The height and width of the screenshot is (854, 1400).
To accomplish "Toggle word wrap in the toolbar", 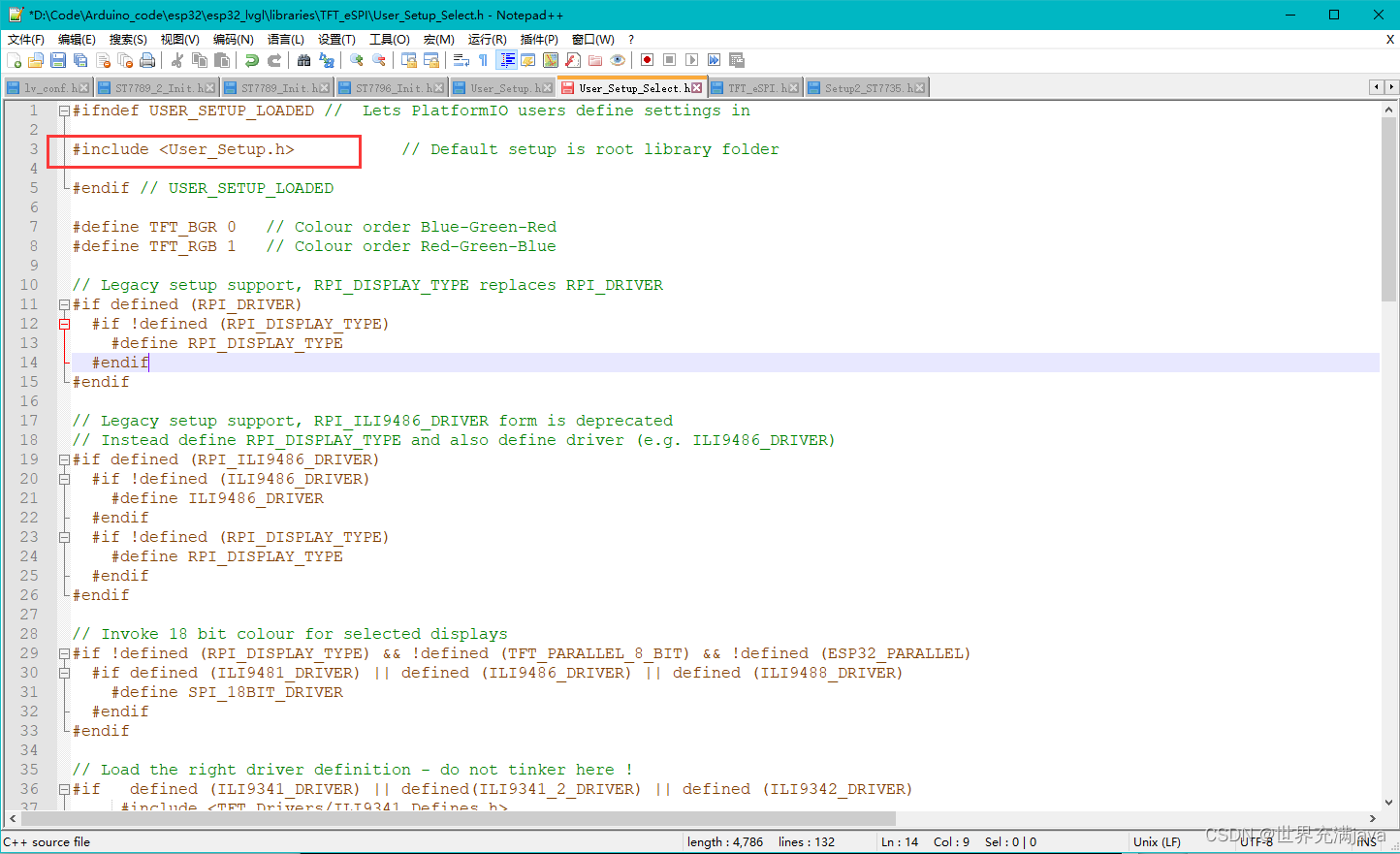I will (x=461, y=60).
